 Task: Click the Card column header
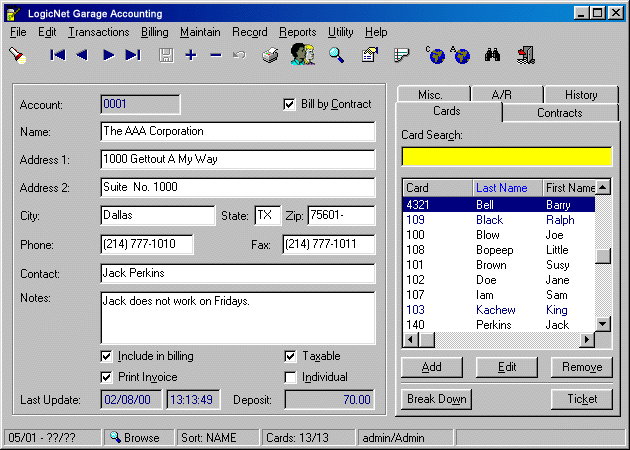tap(438, 188)
